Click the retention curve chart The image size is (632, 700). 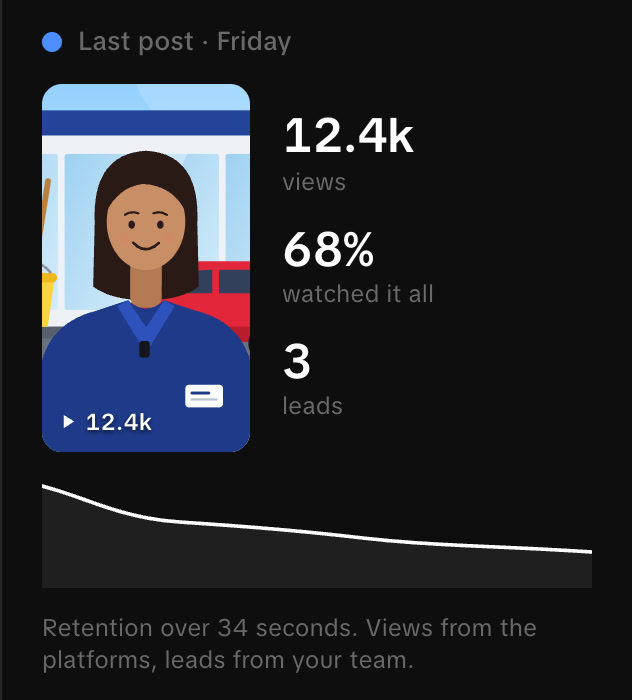tap(317, 536)
